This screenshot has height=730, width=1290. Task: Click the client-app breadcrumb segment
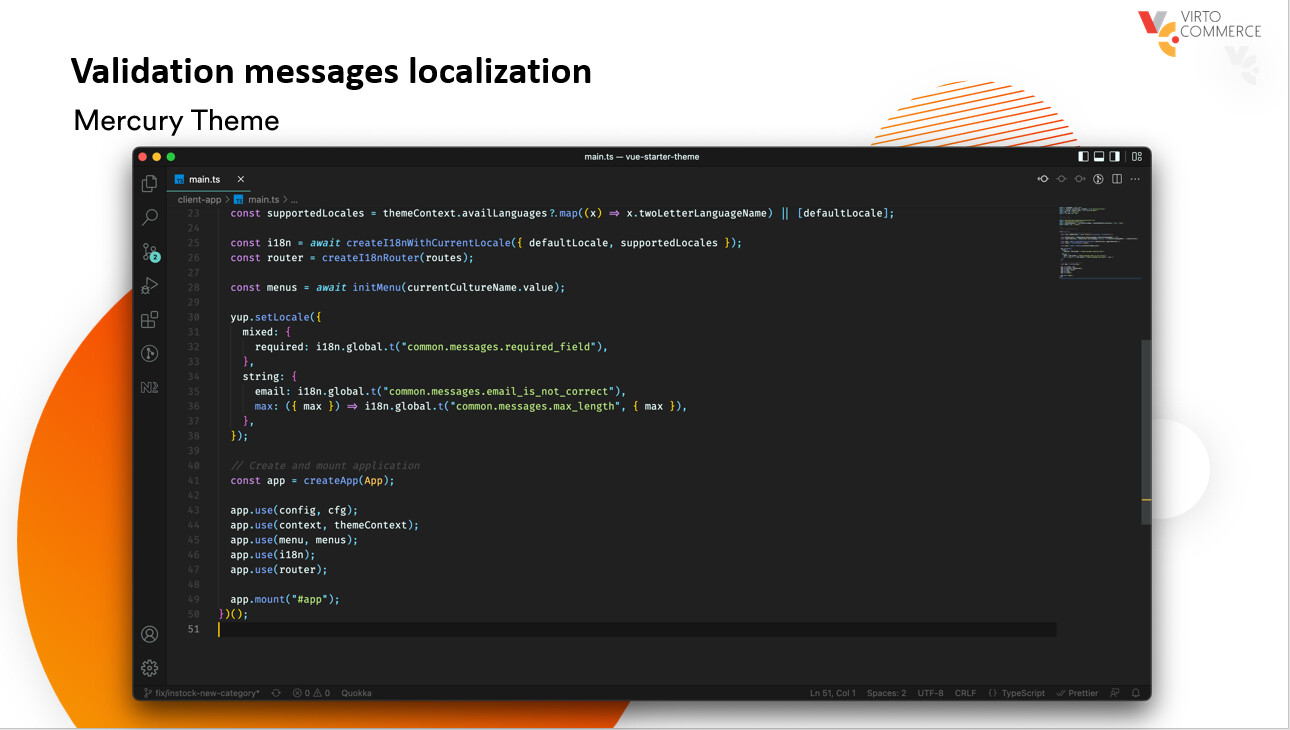200,199
